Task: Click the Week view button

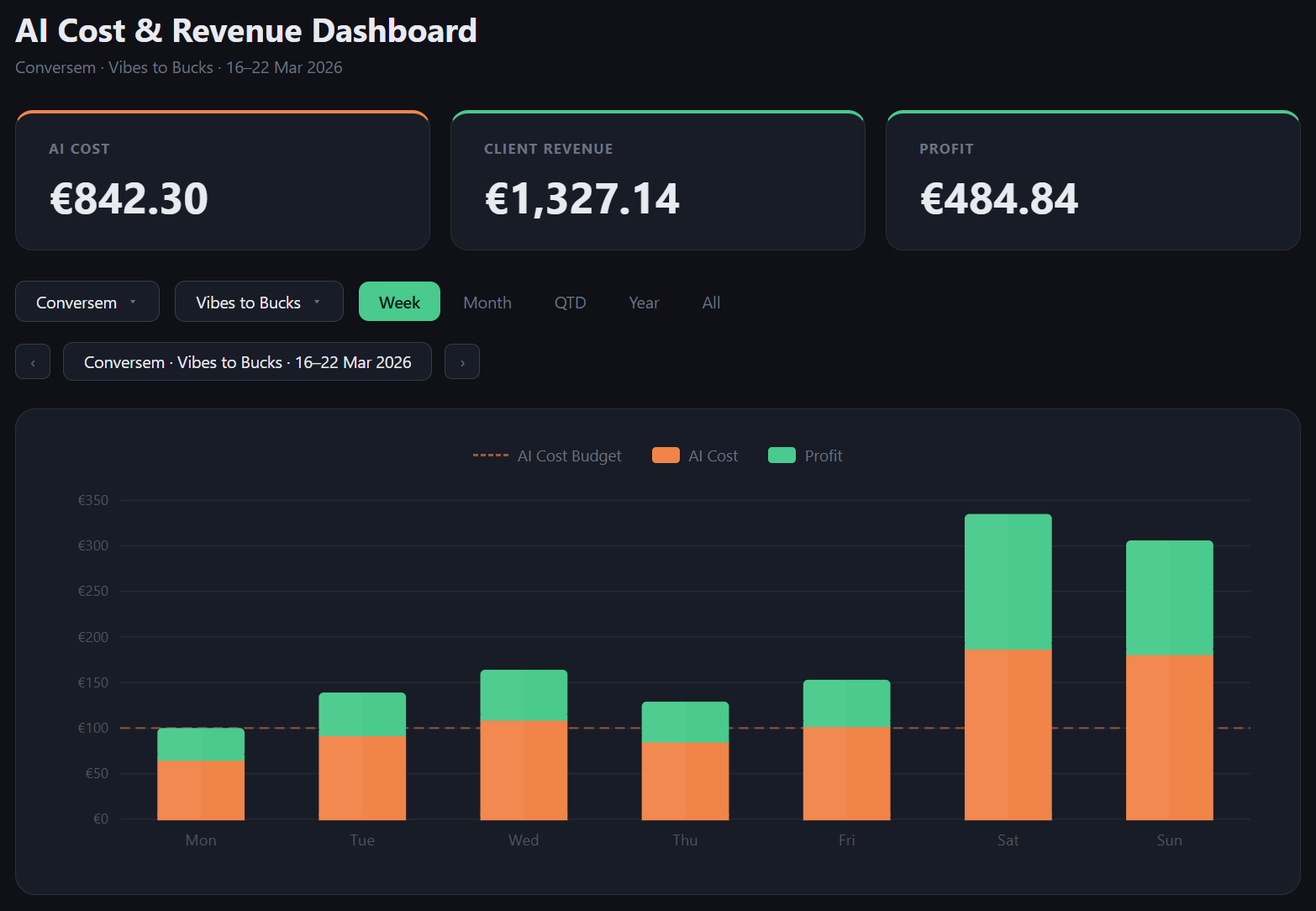Action: pos(399,301)
